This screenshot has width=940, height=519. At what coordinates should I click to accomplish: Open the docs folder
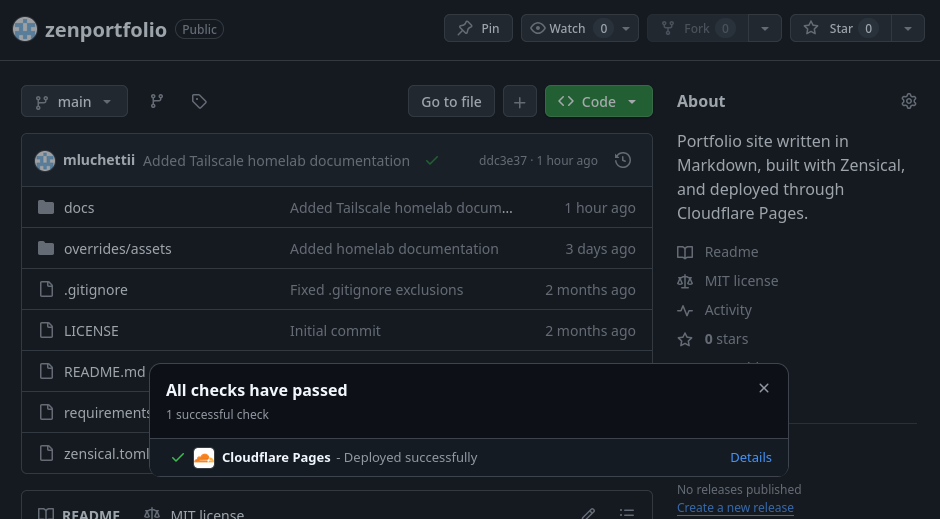[79, 208]
